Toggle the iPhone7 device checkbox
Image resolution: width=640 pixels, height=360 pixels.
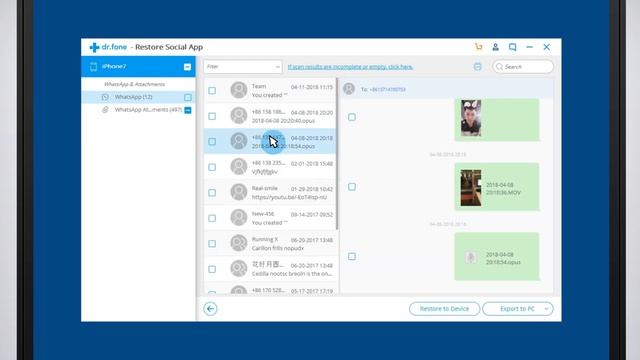pos(187,67)
